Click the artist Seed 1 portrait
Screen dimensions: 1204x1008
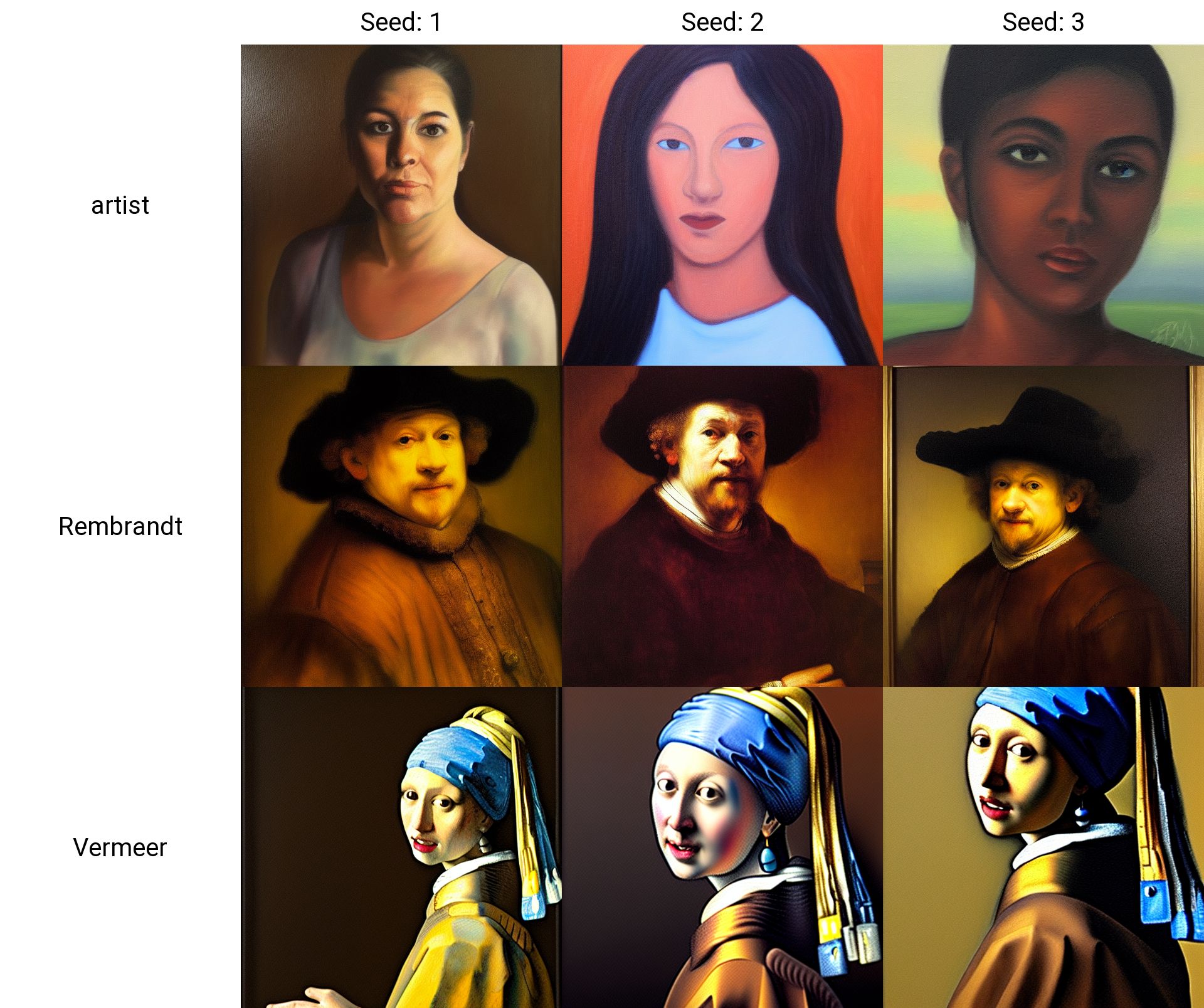click(401, 205)
